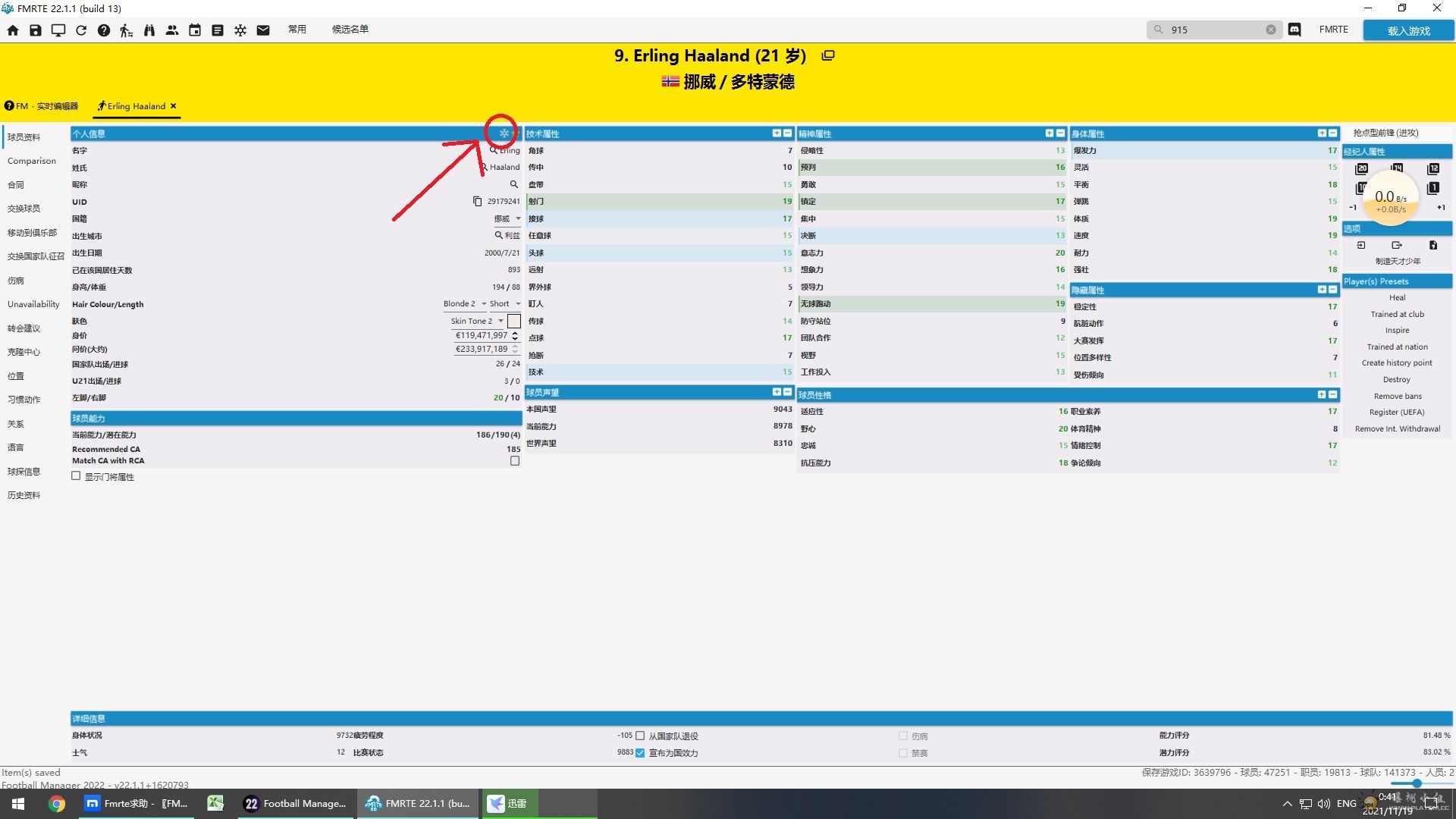The height and width of the screenshot is (819, 1456).
Task: Collapse the 隐藏属性 panel with minus button
Action: [1332, 290]
